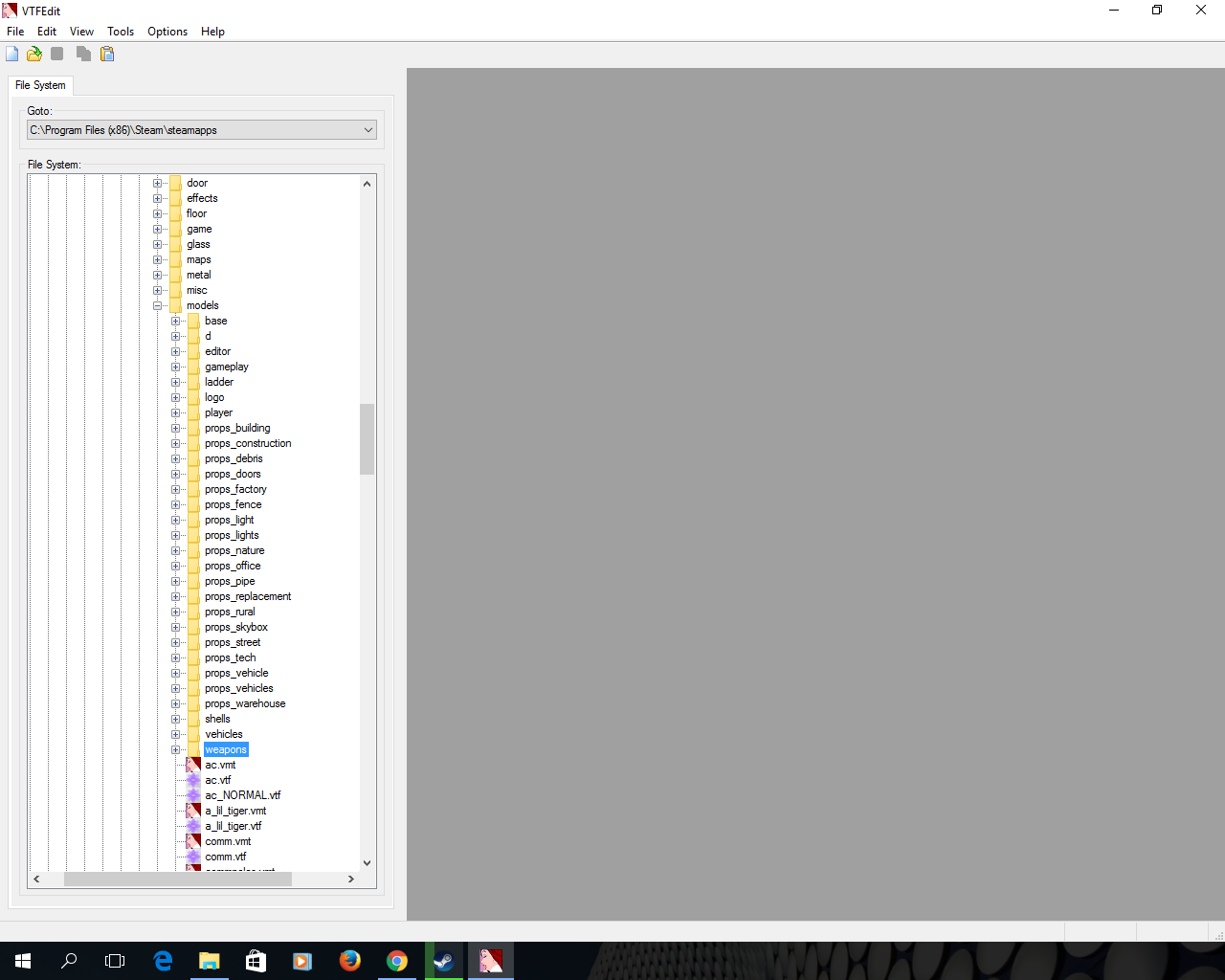The image size is (1225, 980).
Task: Launch Microsoft Edge from the taskbar
Action: pyautogui.click(x=163, y=961)
